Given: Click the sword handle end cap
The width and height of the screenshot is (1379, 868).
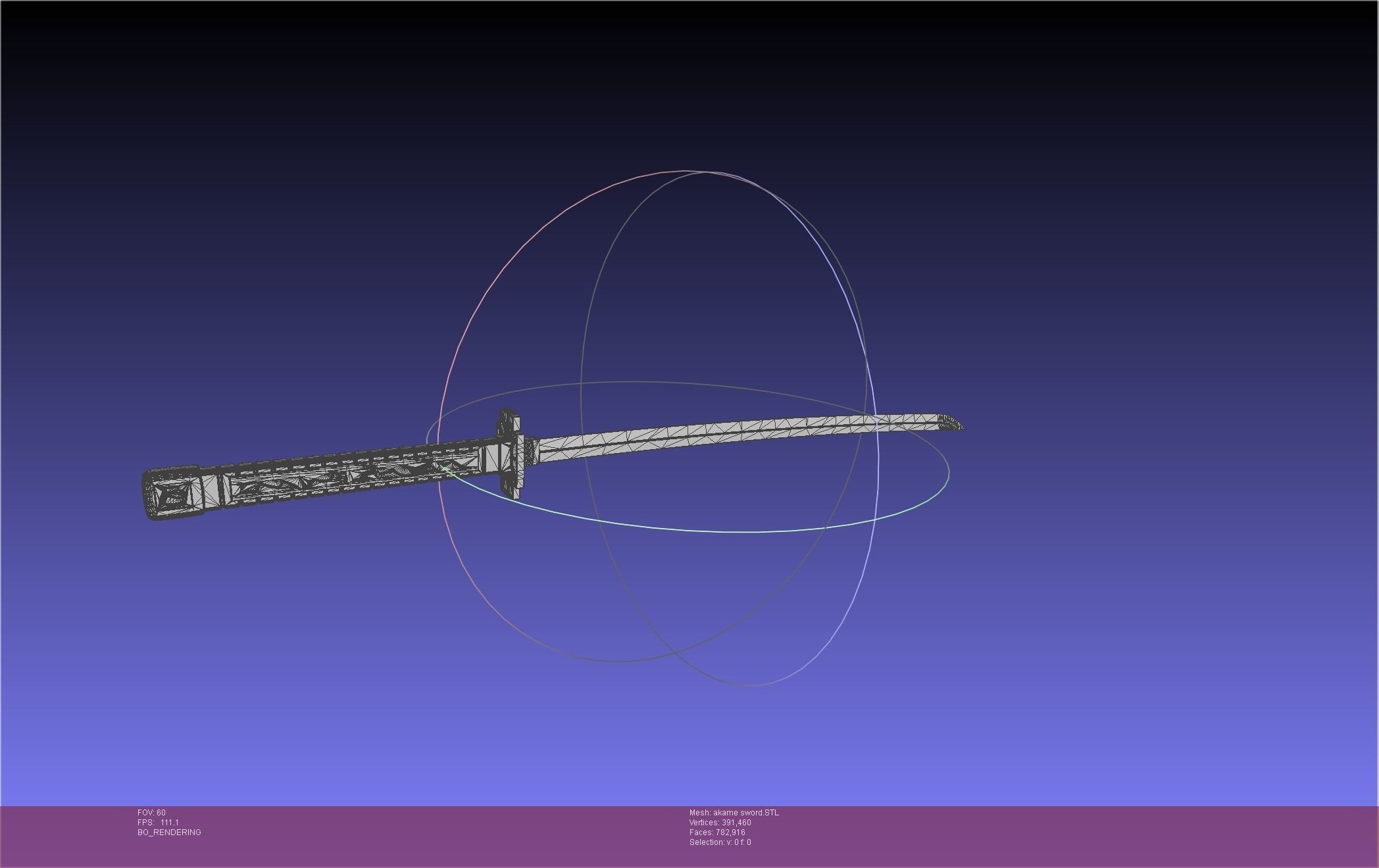Looking at the screenshot, I should 172,493.
